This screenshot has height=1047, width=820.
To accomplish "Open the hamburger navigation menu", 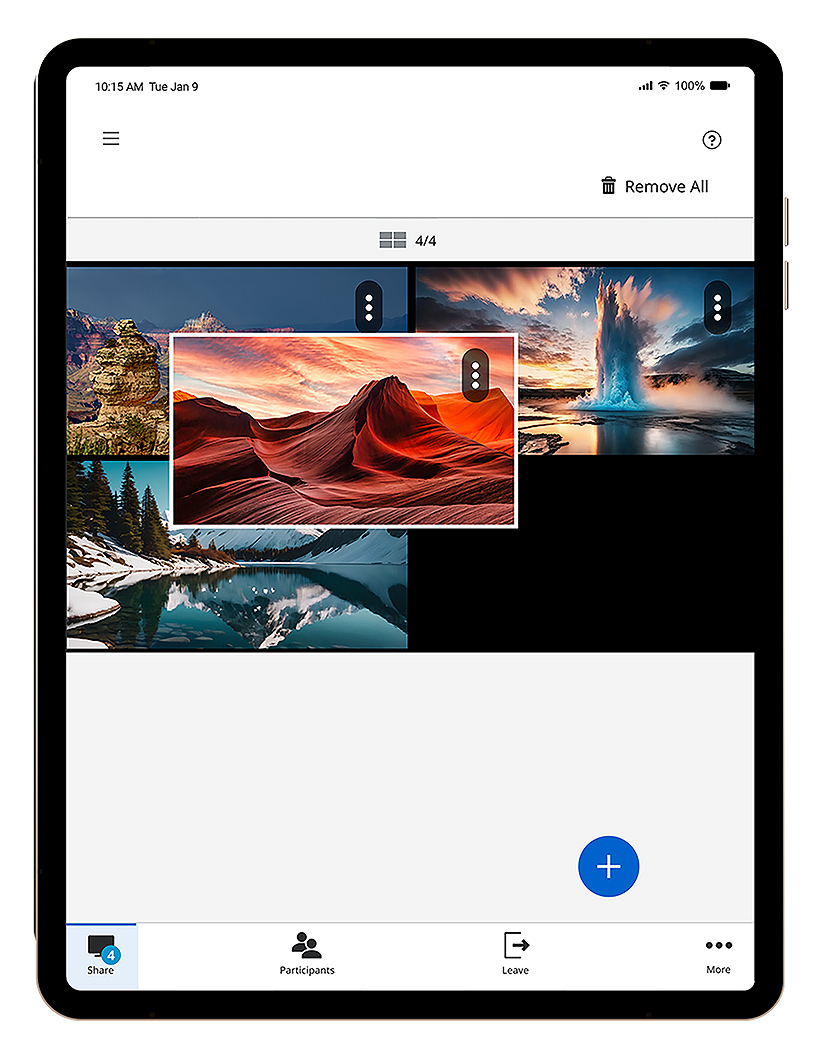I will [x=110, y=138].
